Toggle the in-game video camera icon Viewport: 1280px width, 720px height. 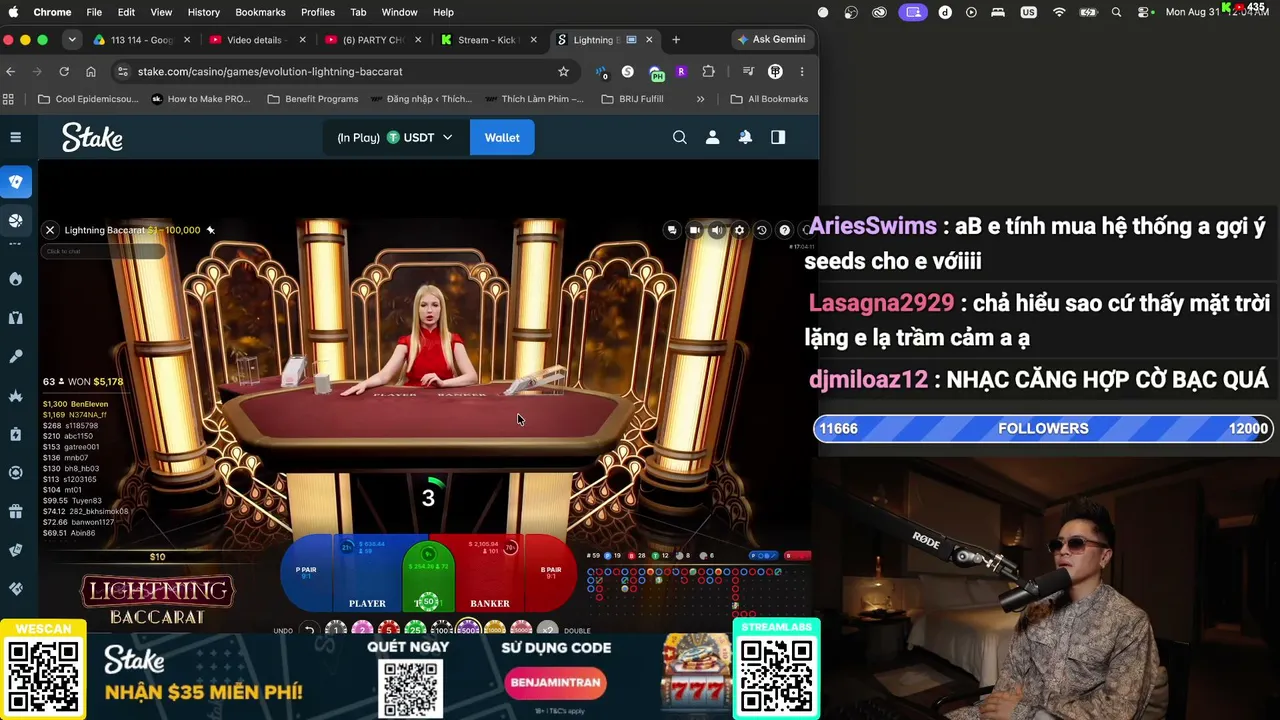(x=695, y=230)
